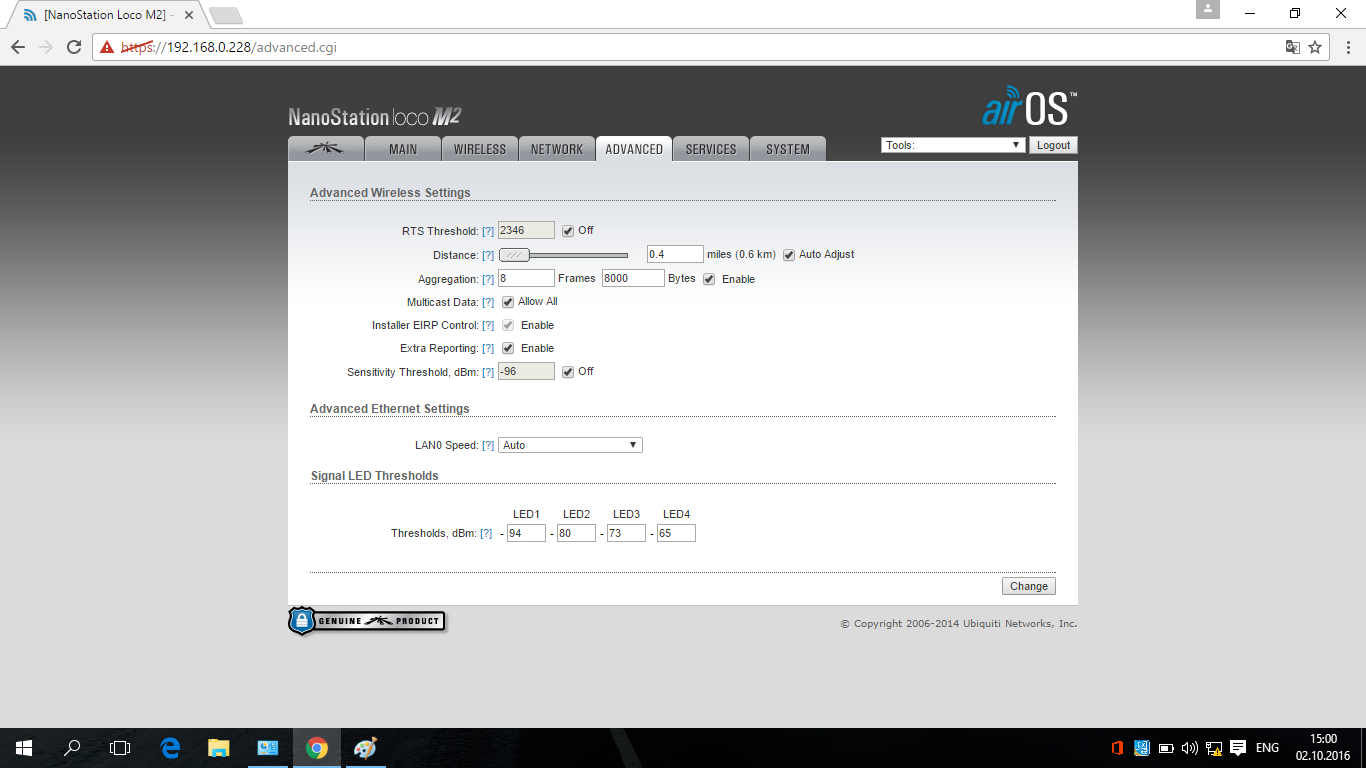Click the browser Forward arrow
The height and width of the screenshot is (768, 1366).
click(46, 47)
